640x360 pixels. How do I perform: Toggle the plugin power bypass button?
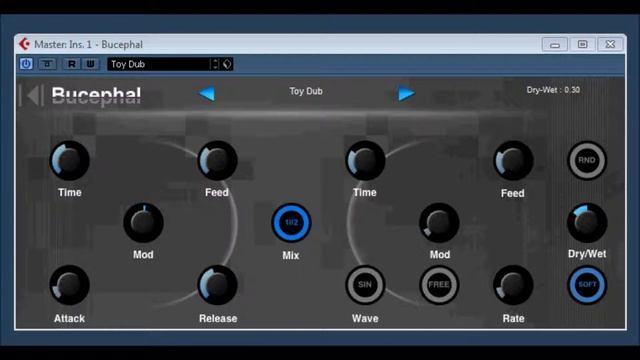click(x=26, y=64)
